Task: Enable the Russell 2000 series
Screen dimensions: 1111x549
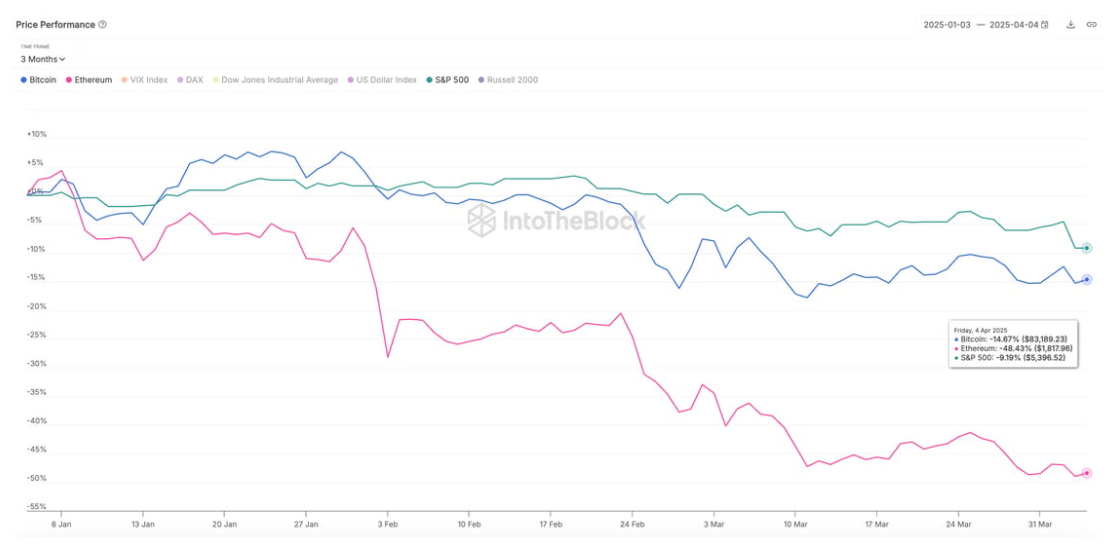Action: (x=511, y=79)
